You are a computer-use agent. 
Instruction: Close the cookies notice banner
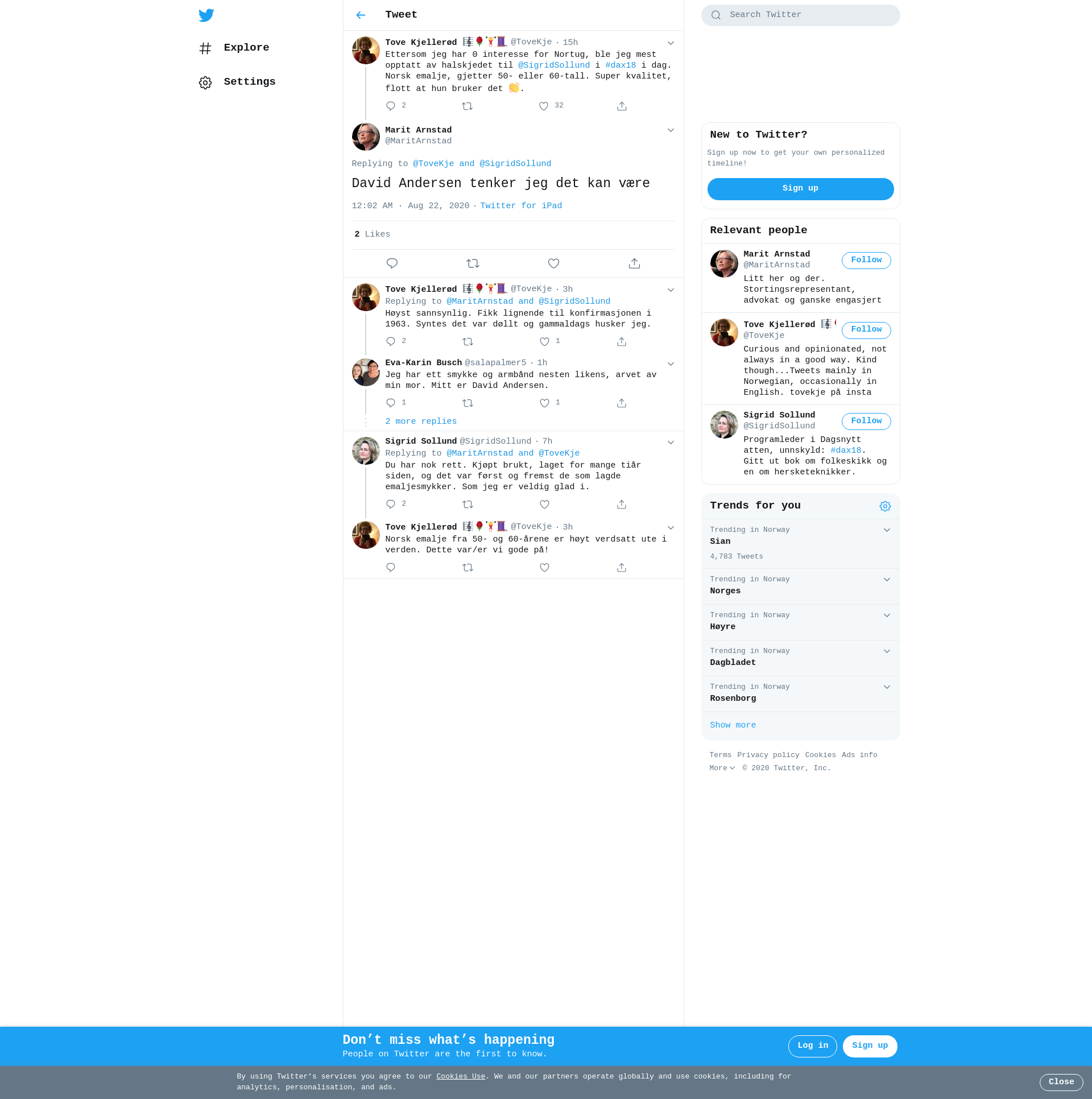tap(1061, 1082)
